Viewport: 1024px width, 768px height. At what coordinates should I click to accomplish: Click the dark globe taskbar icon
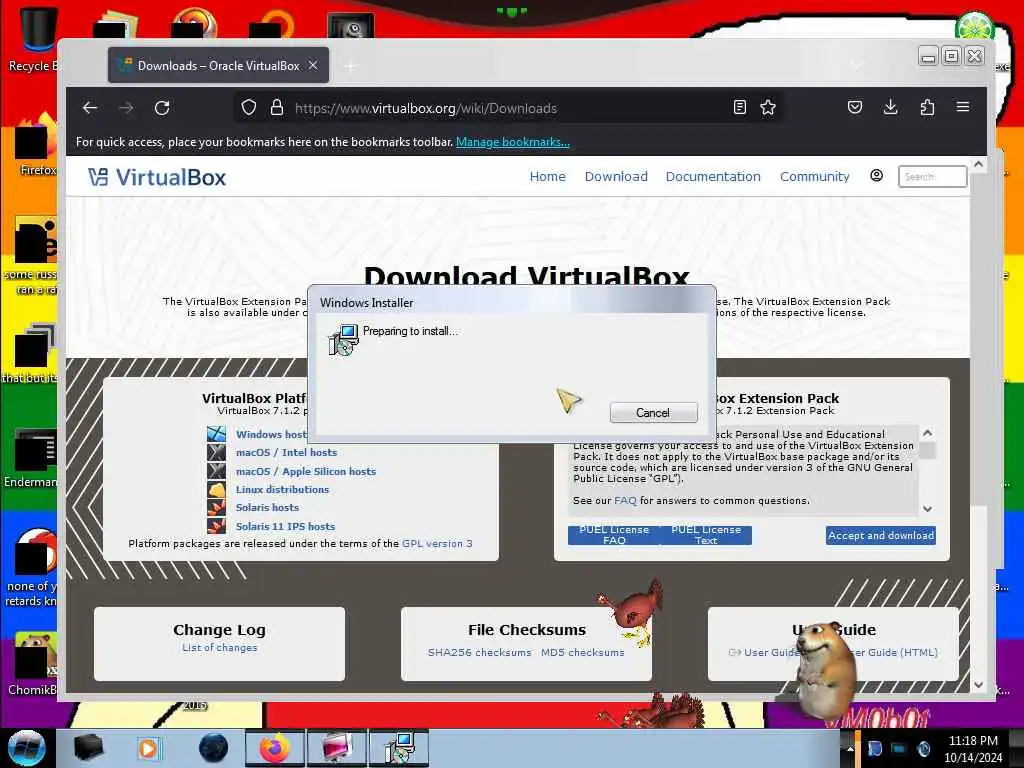tap(213, 748)
